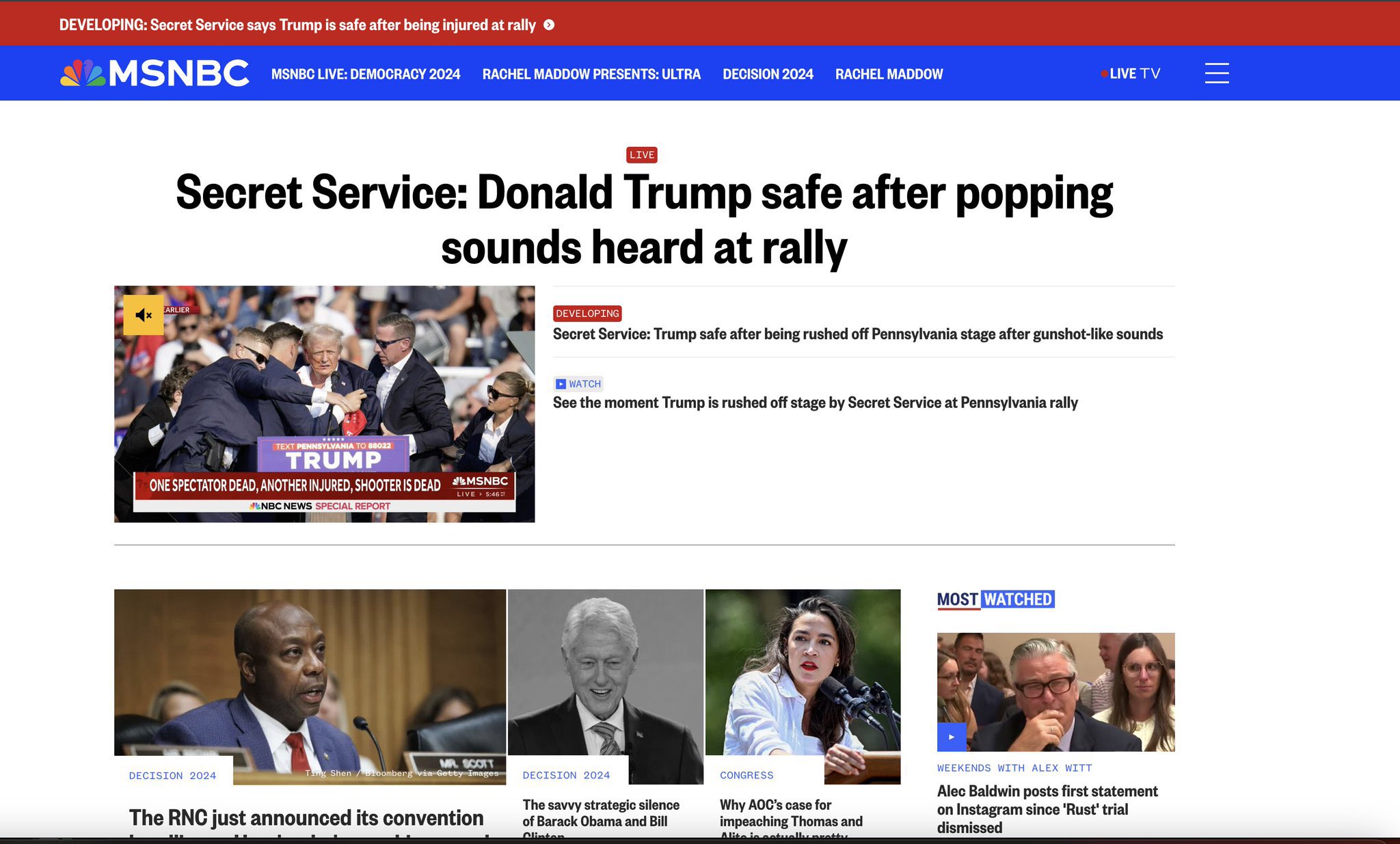This screenshot has height=844, width=1400.
Task: Open MSNBC Live: Democracy 2024 menu item
Action: coord(366,74)
